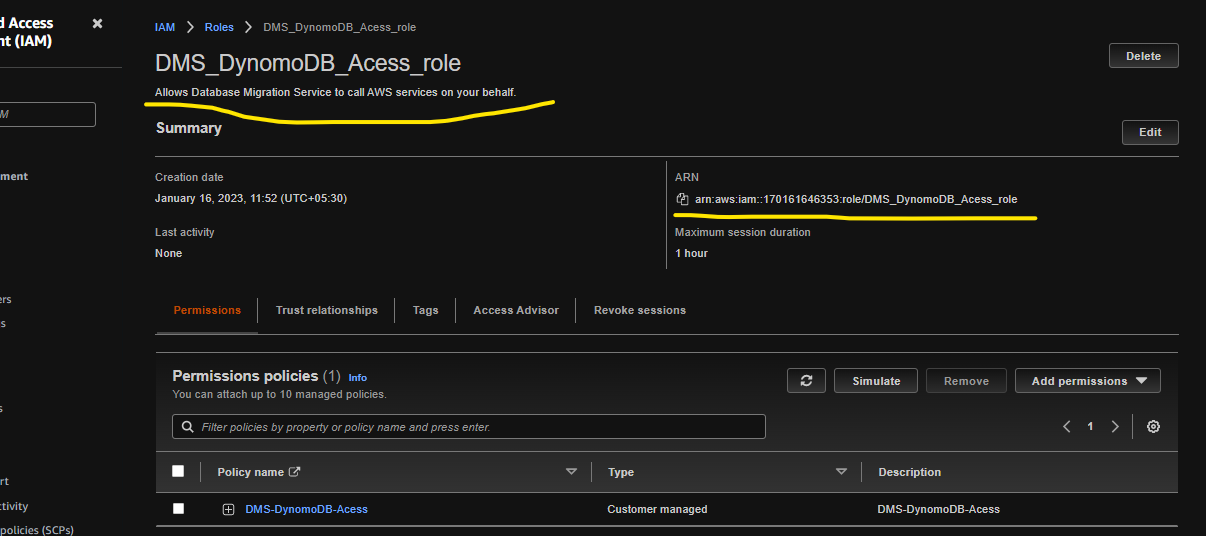This screenshot has width=1206, height=536.
Task: Click the '1 hour' session duration value
Action: click(x=691, y=253)
